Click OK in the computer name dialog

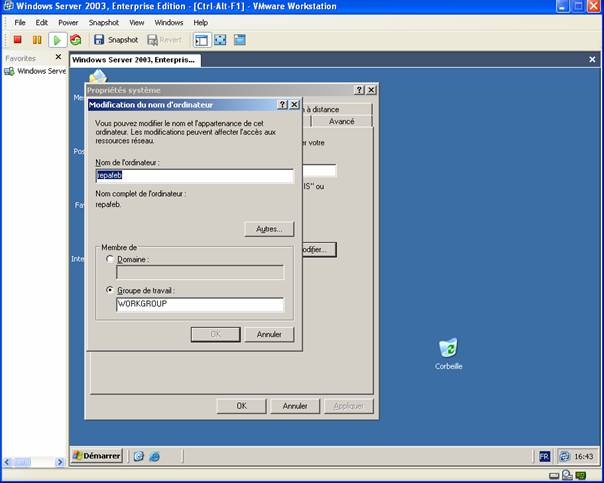(x=216, y=334)
